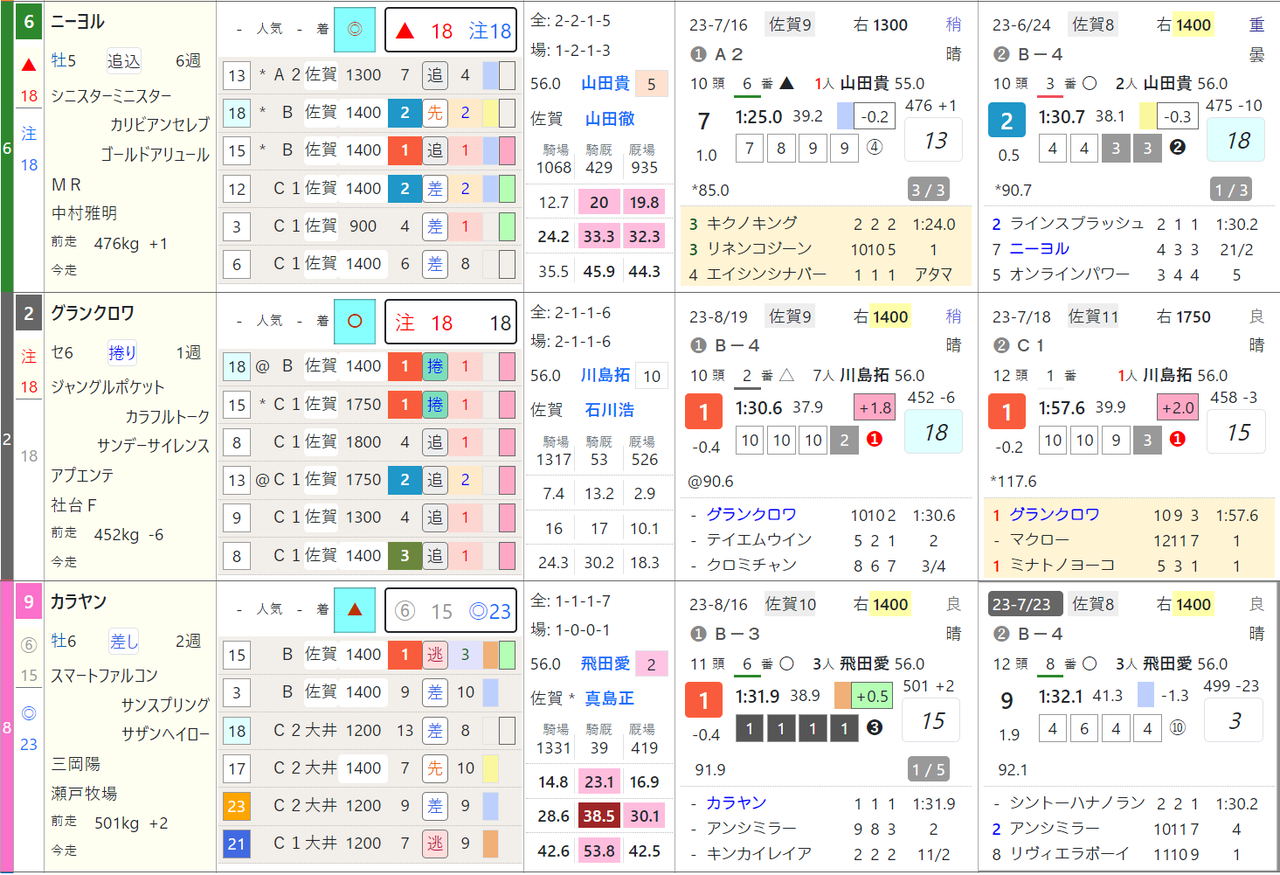This screenshot has width=1280, height=875.
Task: Click the ⑩ circle in カラヤン's 23-7/23 race
Action: tap(1177, 727)
